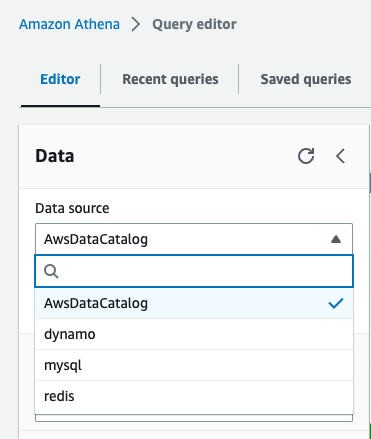Open the Saved queries tab
Screen dimensions: 371x439
click(x=306, y=79)
